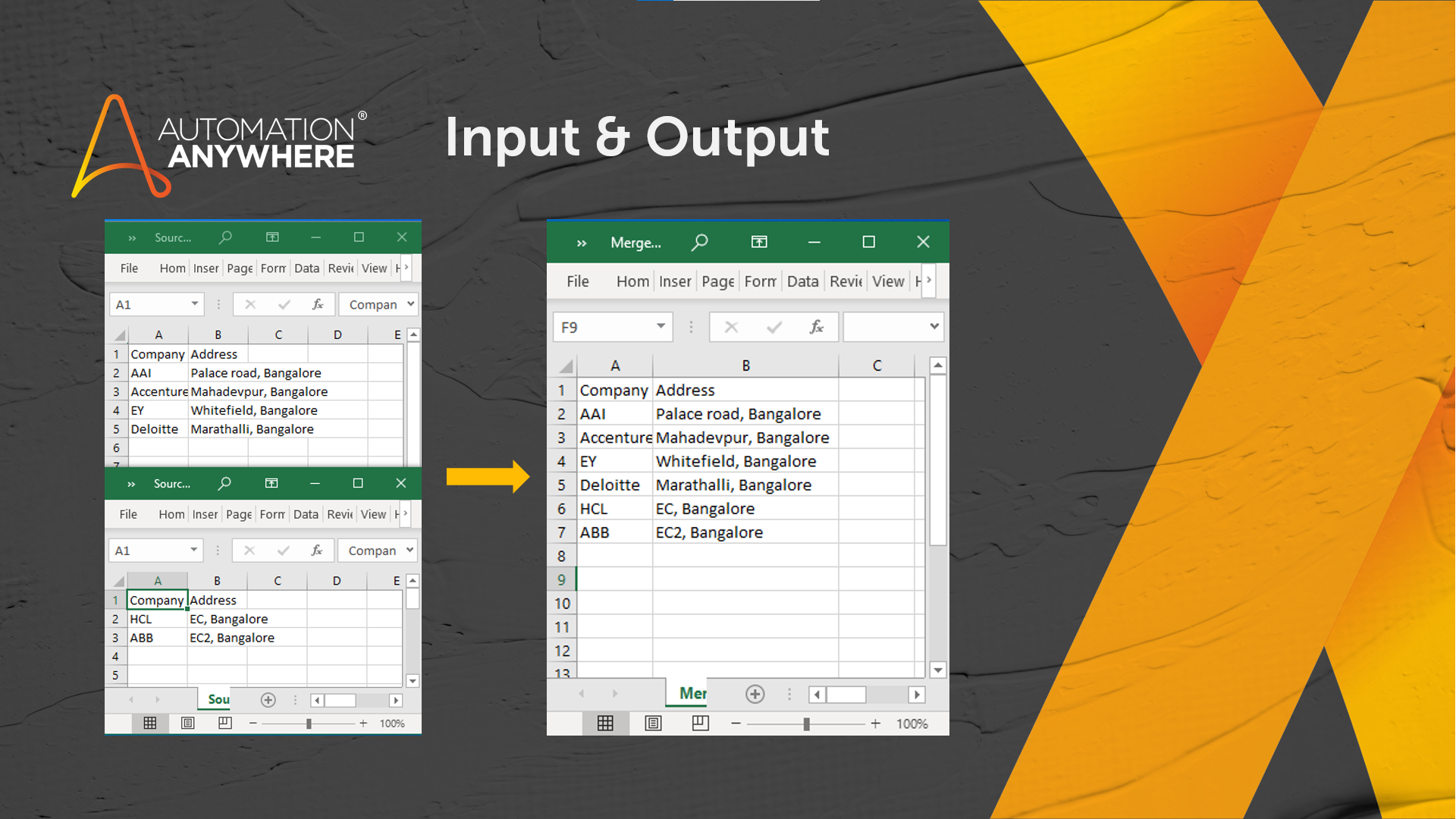Viewport: 1456px width, 819px height.
Task: Open File menu in top Source workbook
Action: coord(129,268)
